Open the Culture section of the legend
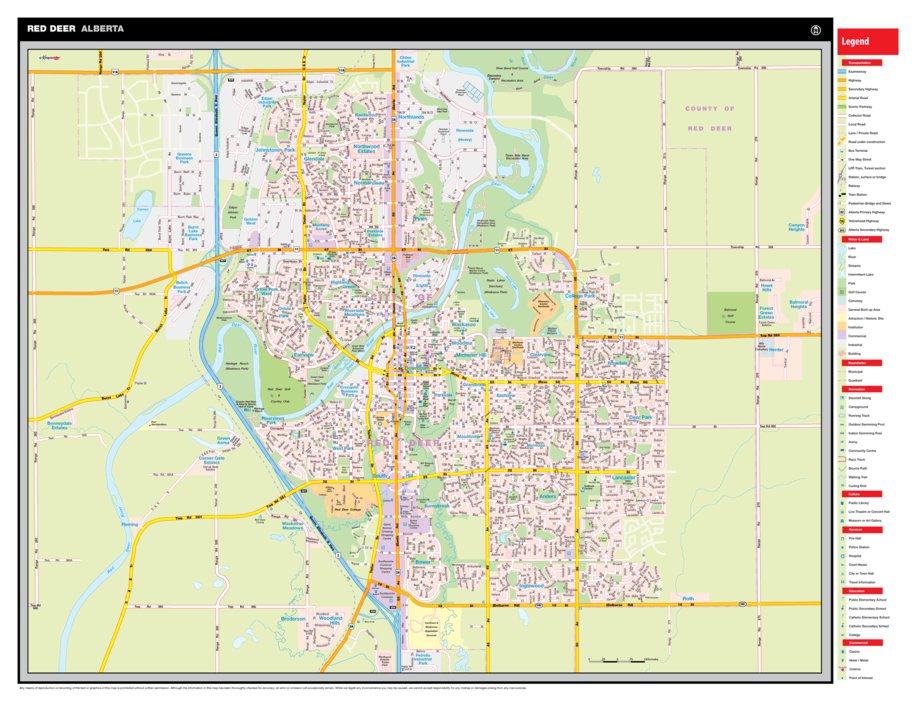 click(862, 492)
